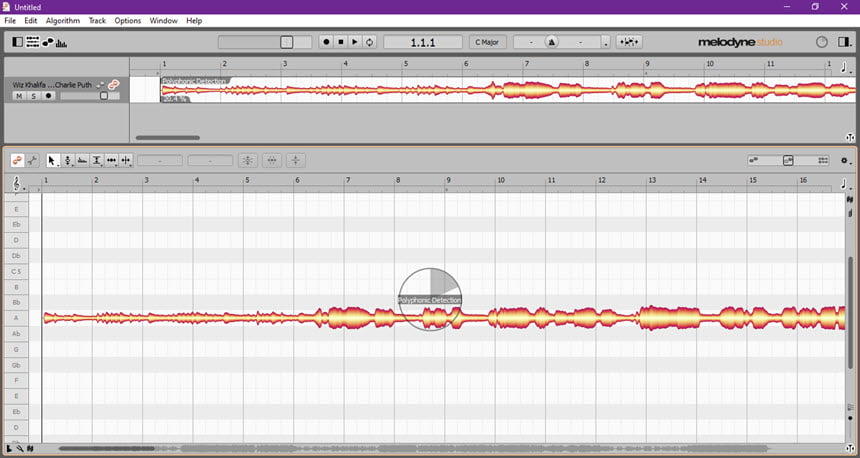Toggle the left info pane icon
This screenshot has width=860, height=458.
pyautogui.click(x=18, y=42)
